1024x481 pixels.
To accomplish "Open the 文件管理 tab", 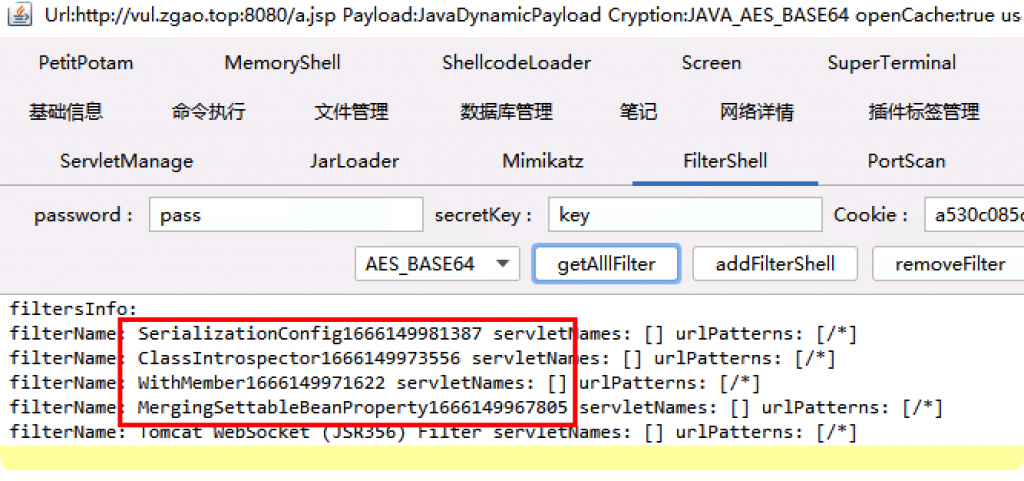I will tap(351, 112).
